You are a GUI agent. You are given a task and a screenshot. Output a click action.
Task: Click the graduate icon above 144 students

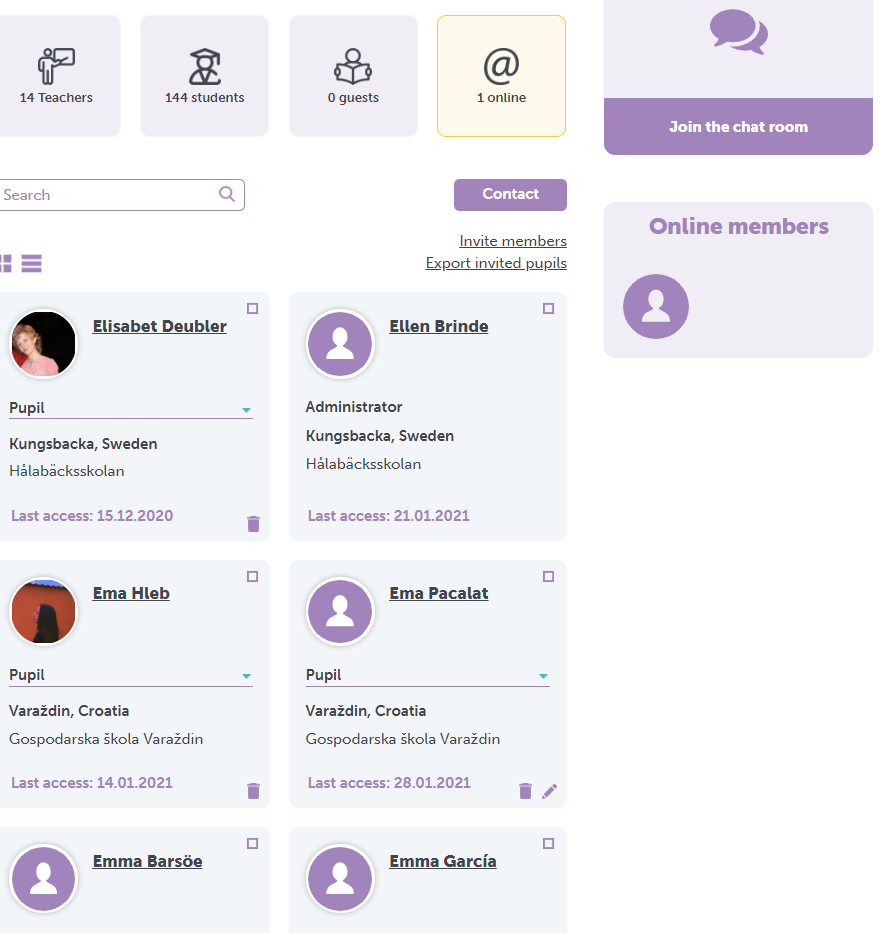point(205,67)
